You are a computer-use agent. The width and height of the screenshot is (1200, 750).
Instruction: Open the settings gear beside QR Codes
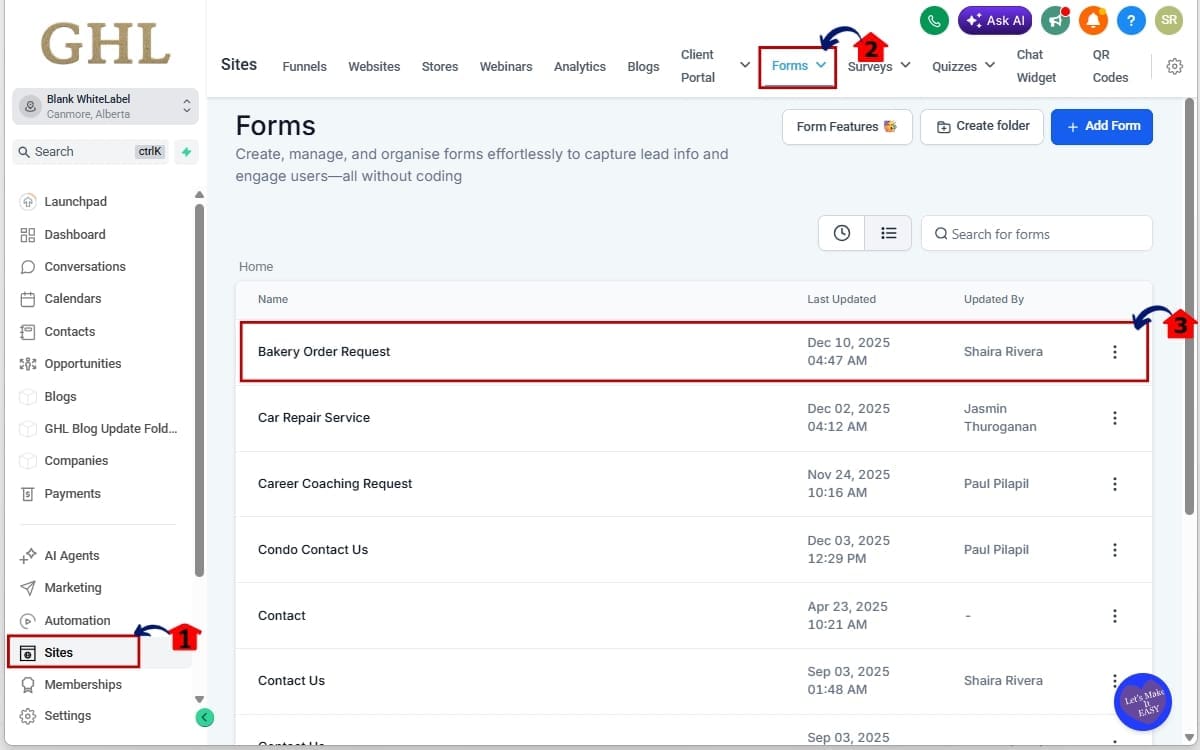(1175, 66)
